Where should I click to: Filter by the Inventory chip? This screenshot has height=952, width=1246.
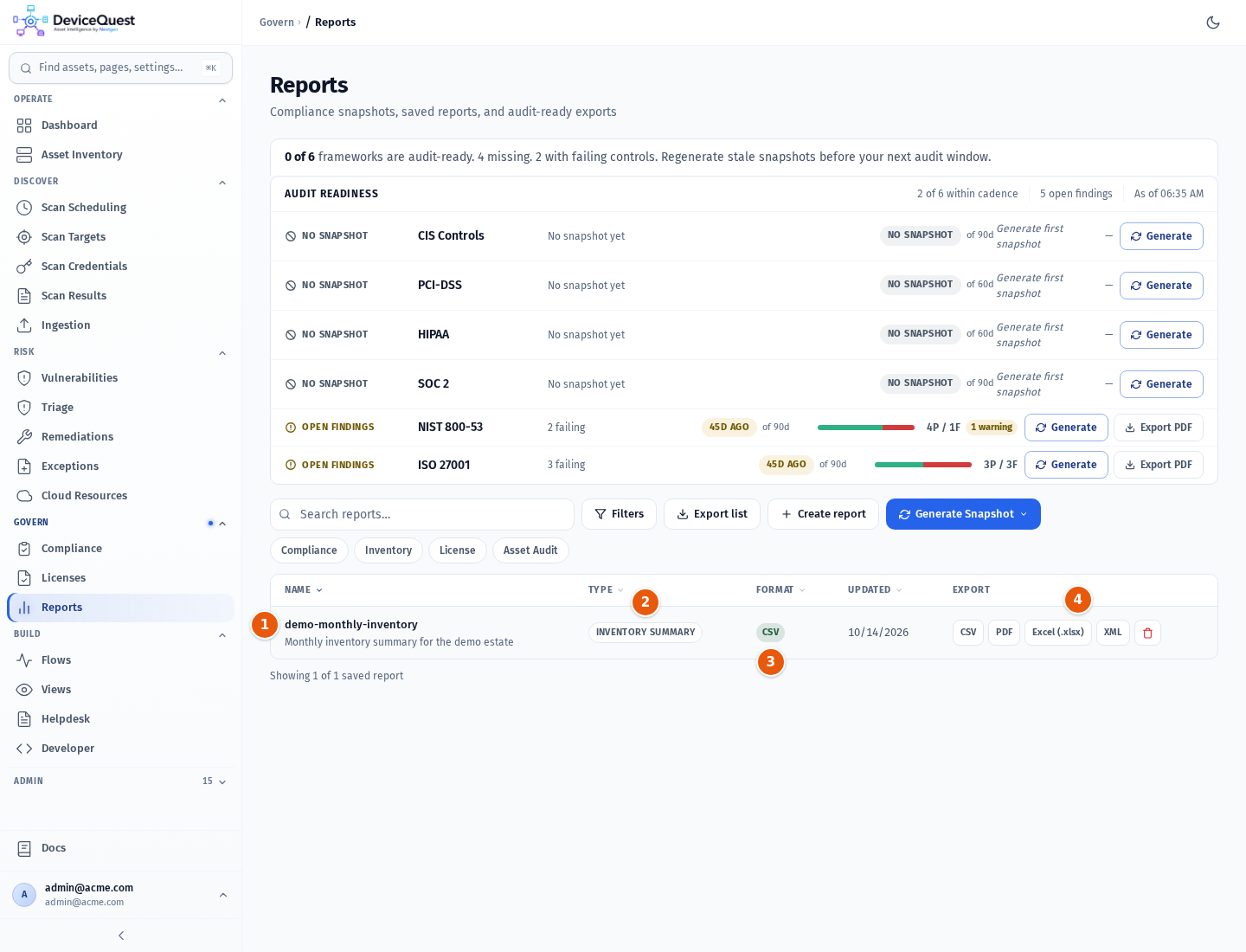[389, 550]
